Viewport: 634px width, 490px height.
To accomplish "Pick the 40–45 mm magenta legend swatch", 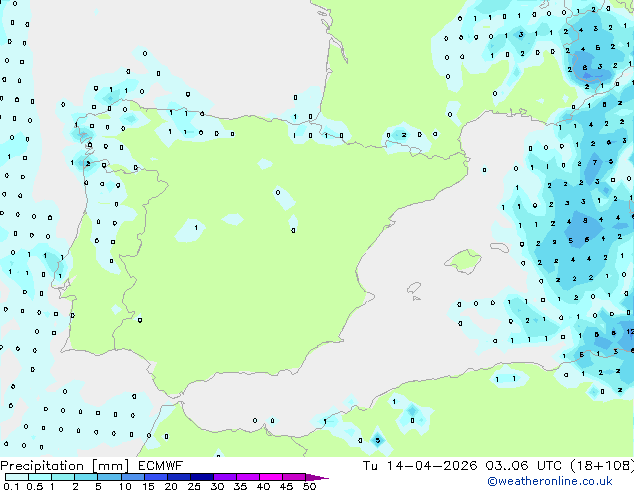I will pos(271,477).
